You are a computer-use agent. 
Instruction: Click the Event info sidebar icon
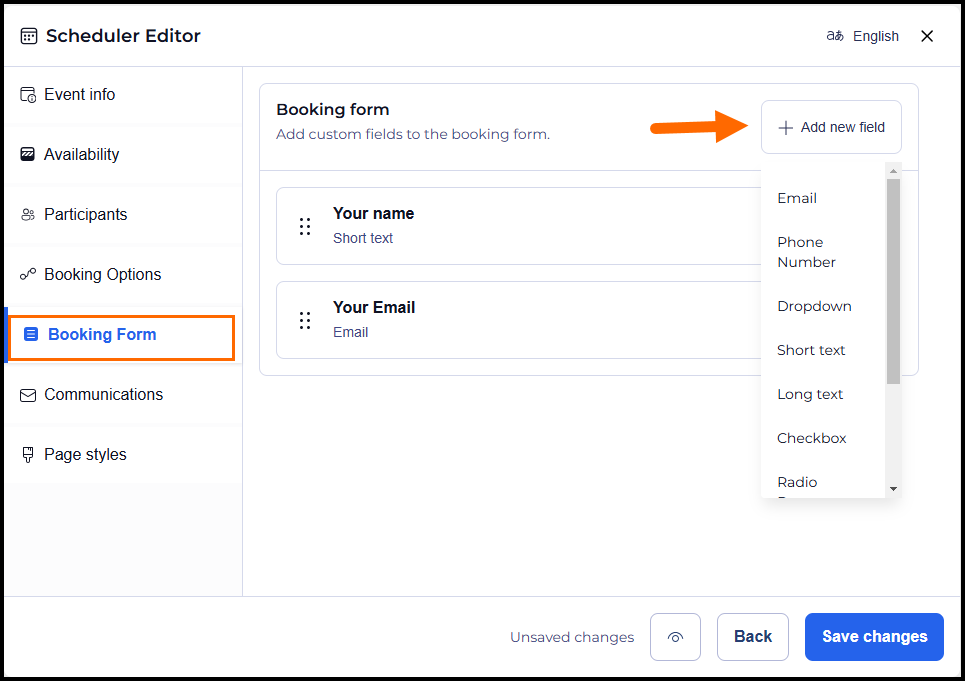pyautogui.click(x=28, y=95)
